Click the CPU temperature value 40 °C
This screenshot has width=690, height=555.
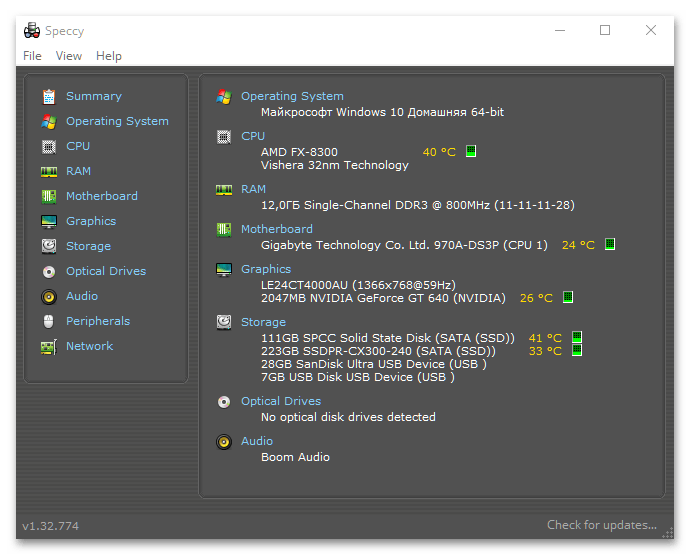439,152
